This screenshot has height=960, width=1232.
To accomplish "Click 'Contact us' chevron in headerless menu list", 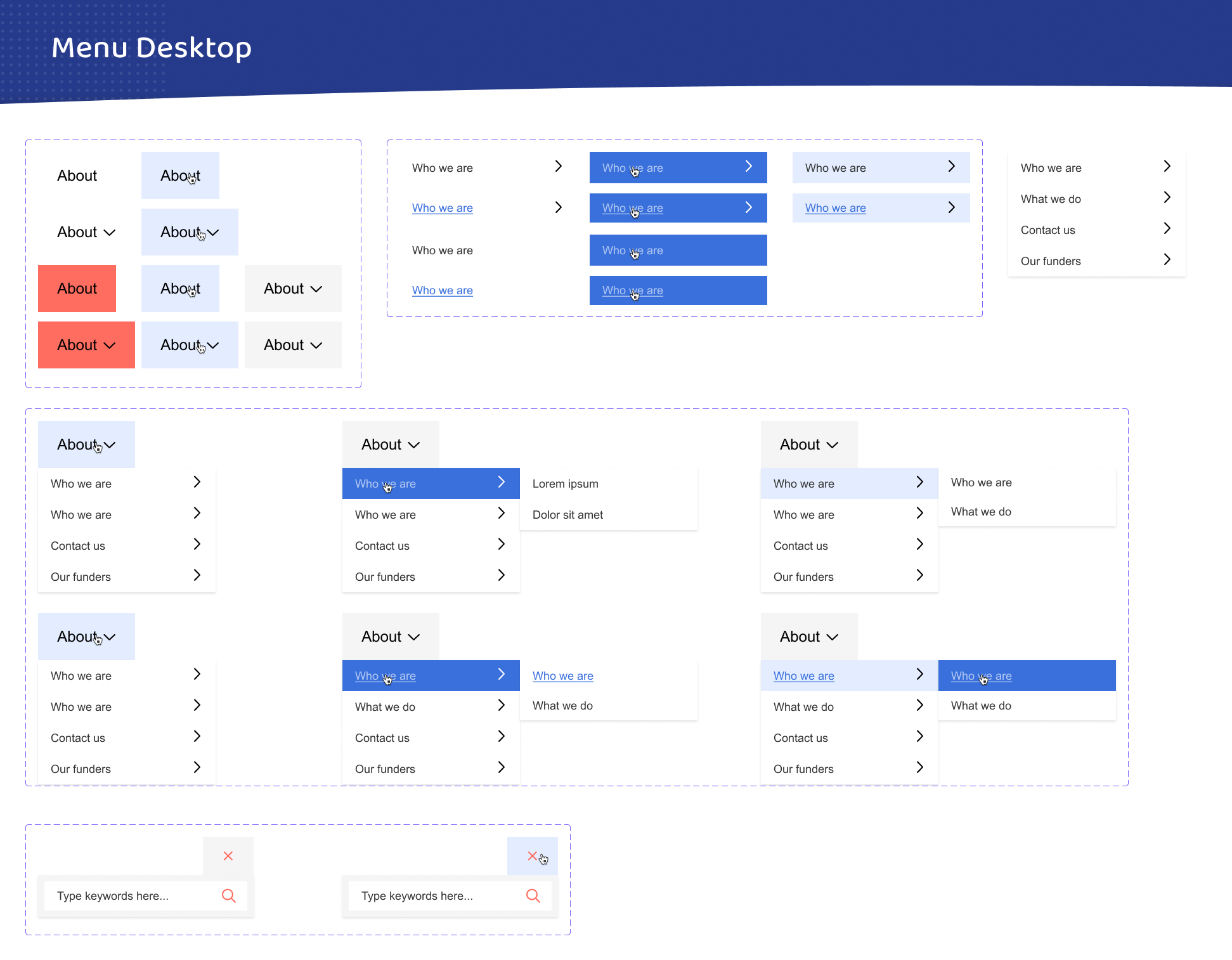I will pyautogui.click(x=1167, y=229).
